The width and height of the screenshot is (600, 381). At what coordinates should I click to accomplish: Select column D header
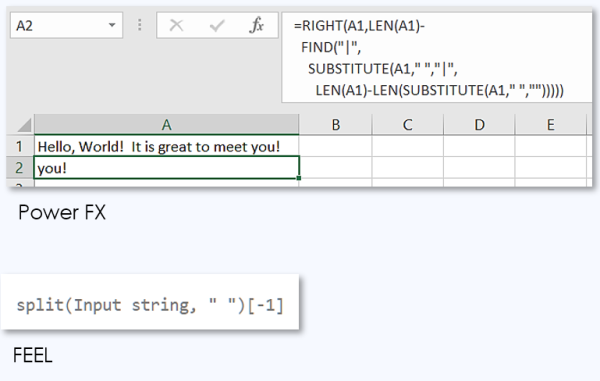(479, 125)
